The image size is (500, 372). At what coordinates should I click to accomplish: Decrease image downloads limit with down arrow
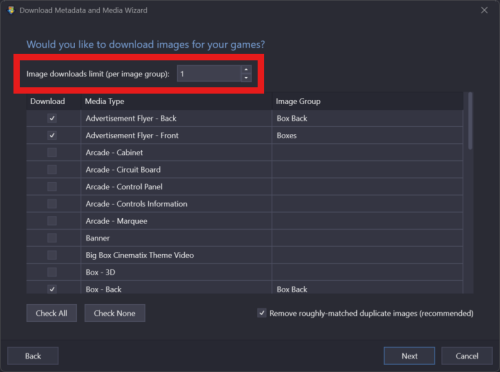point(246,78)
